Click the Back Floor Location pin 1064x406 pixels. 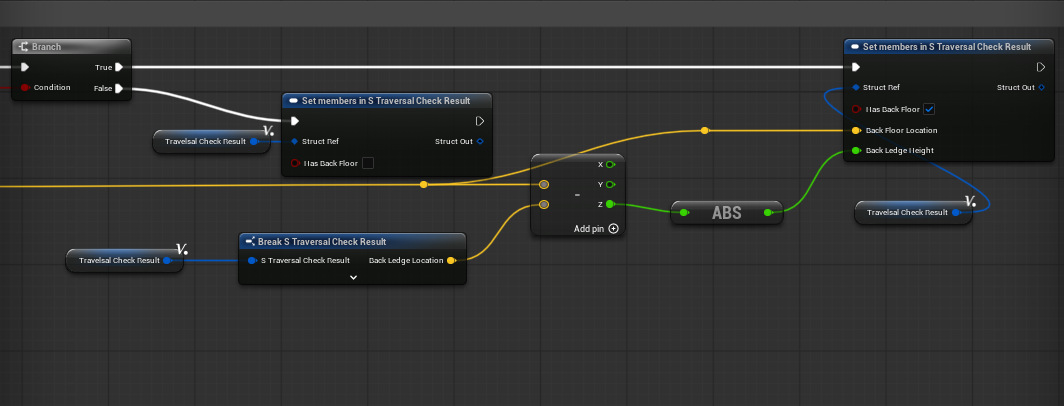point(856,130)
